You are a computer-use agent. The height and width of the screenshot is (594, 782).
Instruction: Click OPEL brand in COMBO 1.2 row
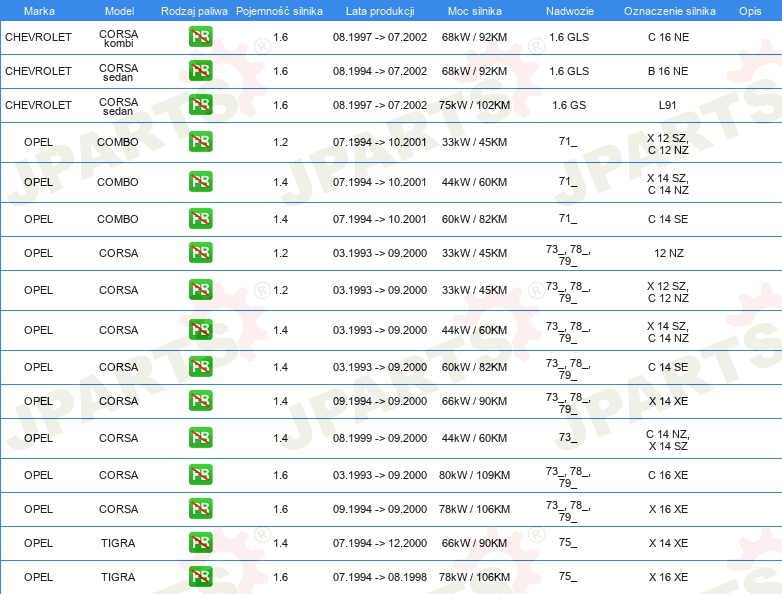point(38,142)
